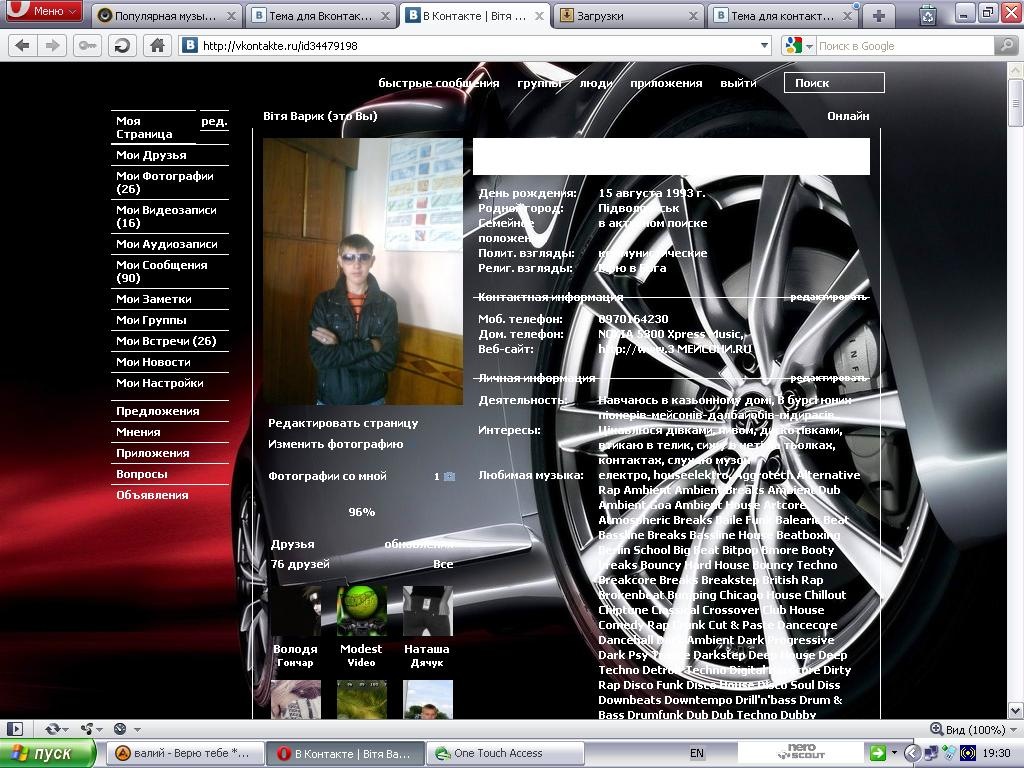Click the Windows пуск Start button
Viewport: 1024px width, 768px height.
point(48,753)
